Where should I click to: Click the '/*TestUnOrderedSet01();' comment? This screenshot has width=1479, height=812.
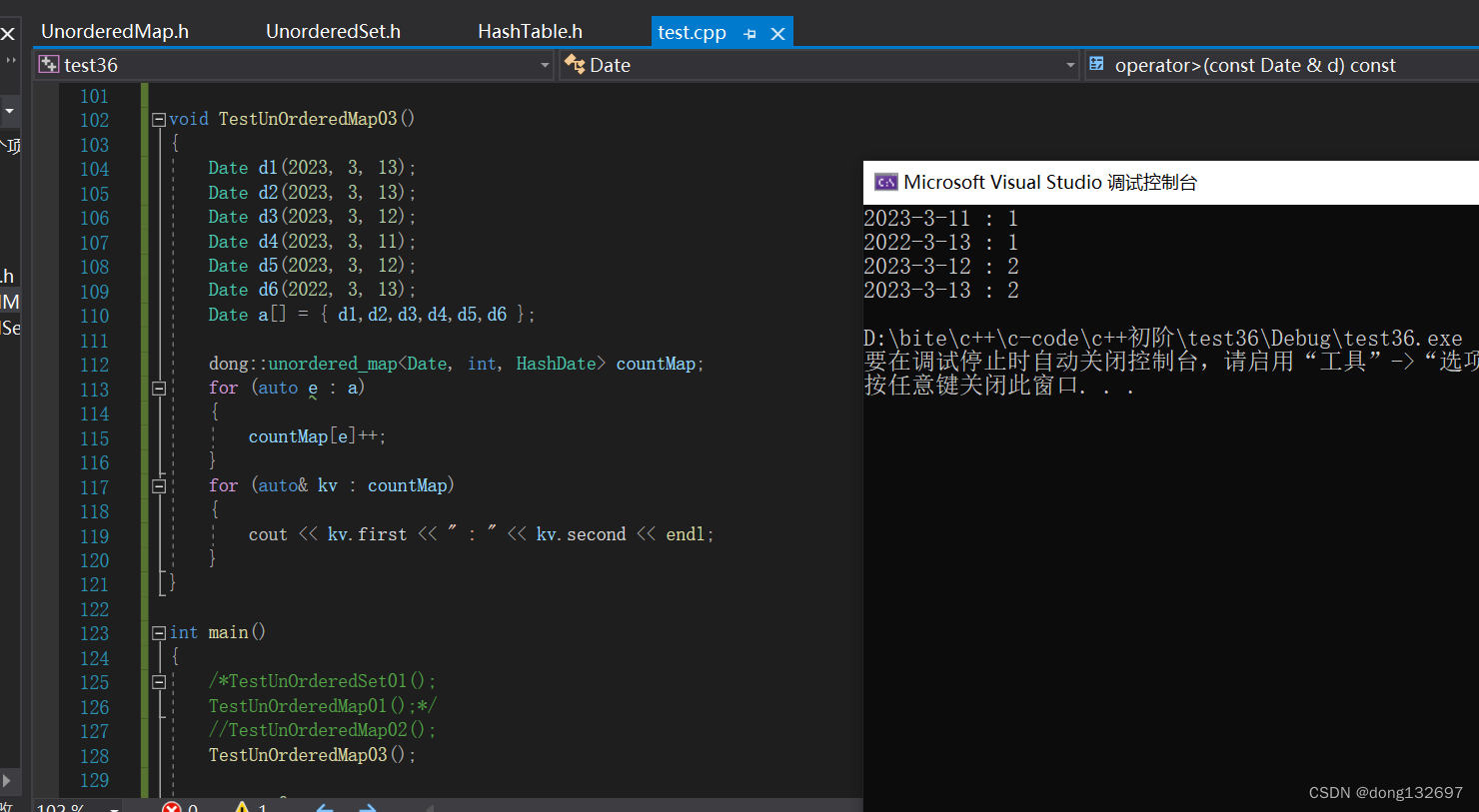pyautogui.click(x=323, y=681)
